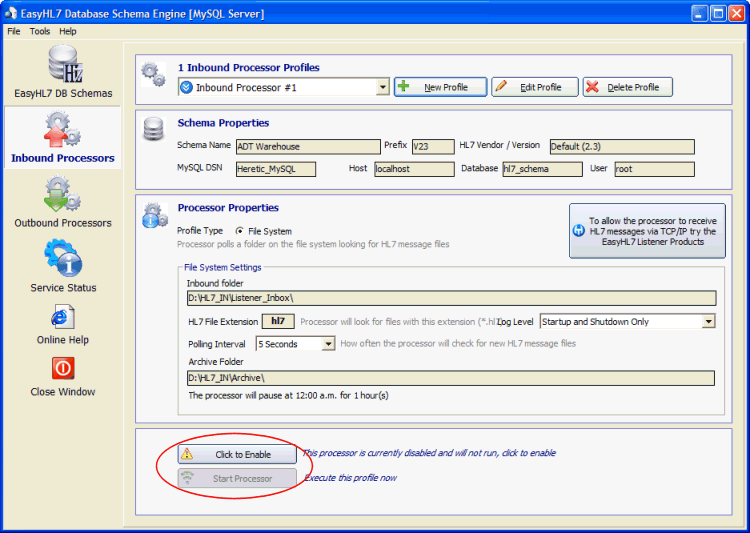Screen dimensions: 750x533
Task: Click the User field root
Action: point(654,169)
